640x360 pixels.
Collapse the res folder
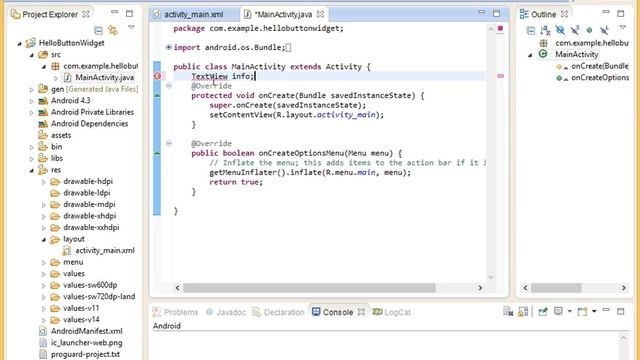pos(32,170)
